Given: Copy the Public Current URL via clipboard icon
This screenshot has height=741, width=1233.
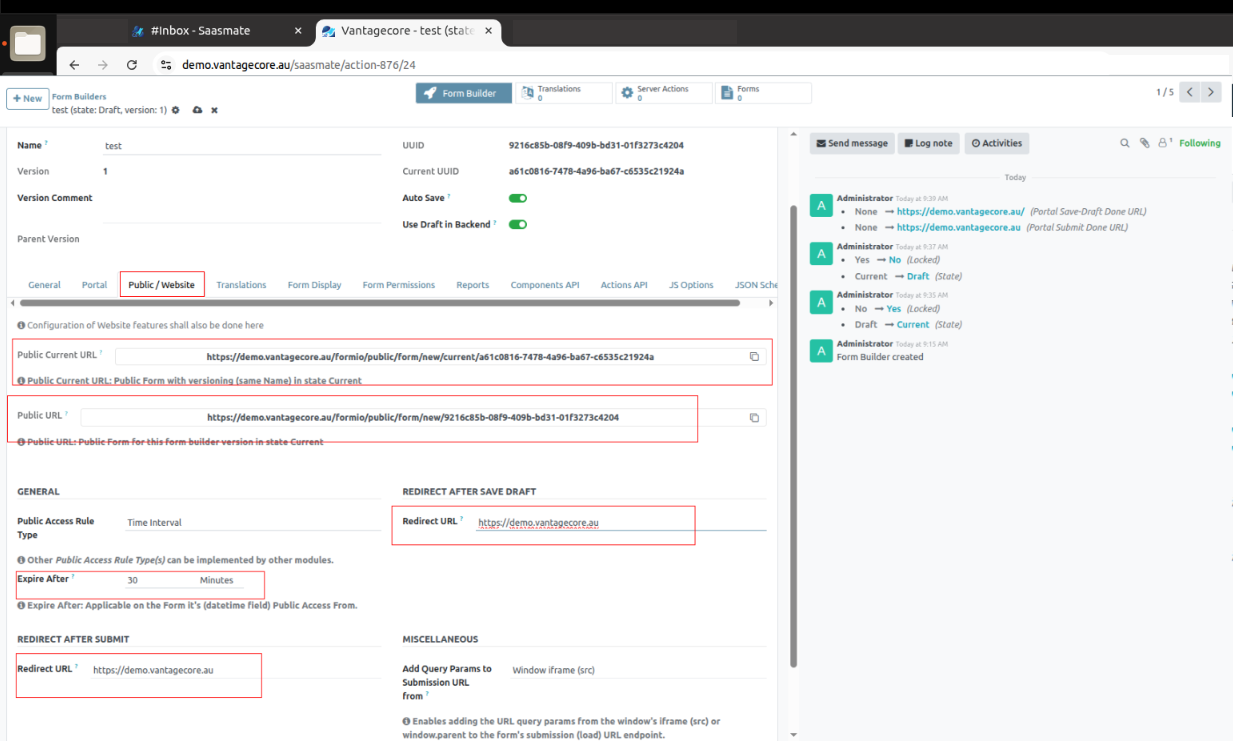Looking at the screenshot, I should pos(754,356).
